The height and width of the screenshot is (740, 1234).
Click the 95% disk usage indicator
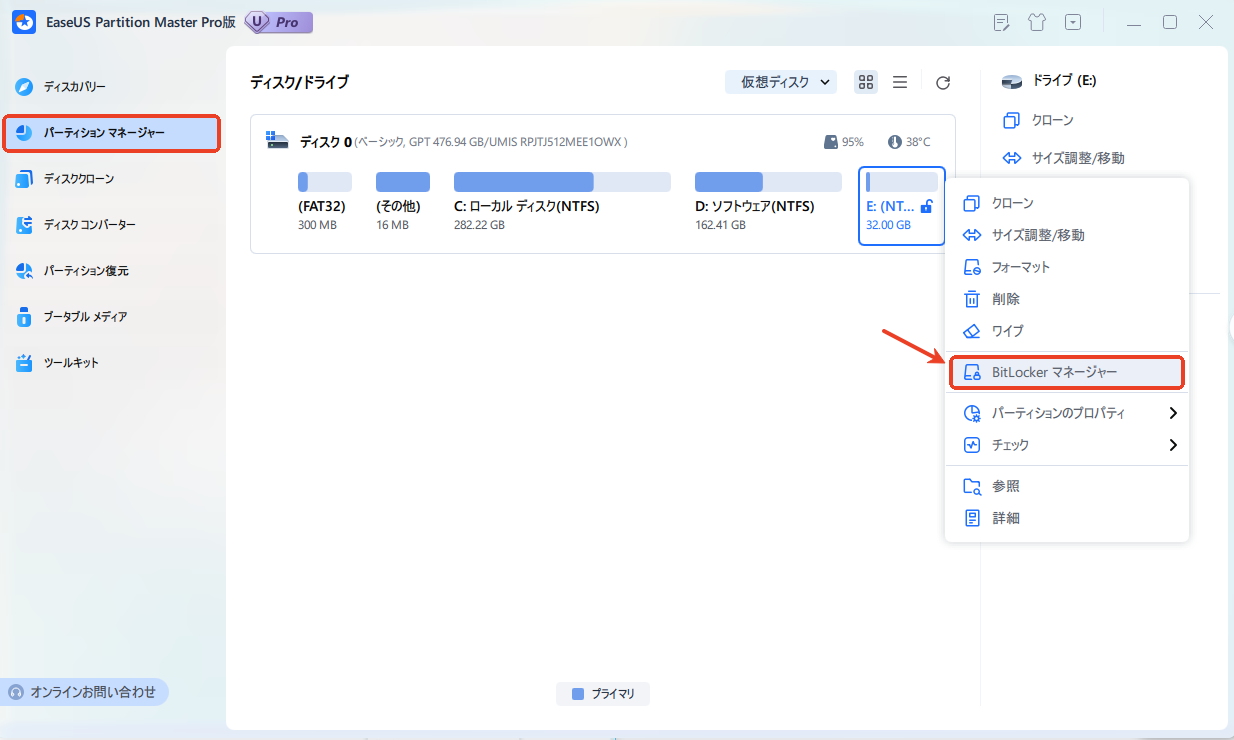[844, 141]
